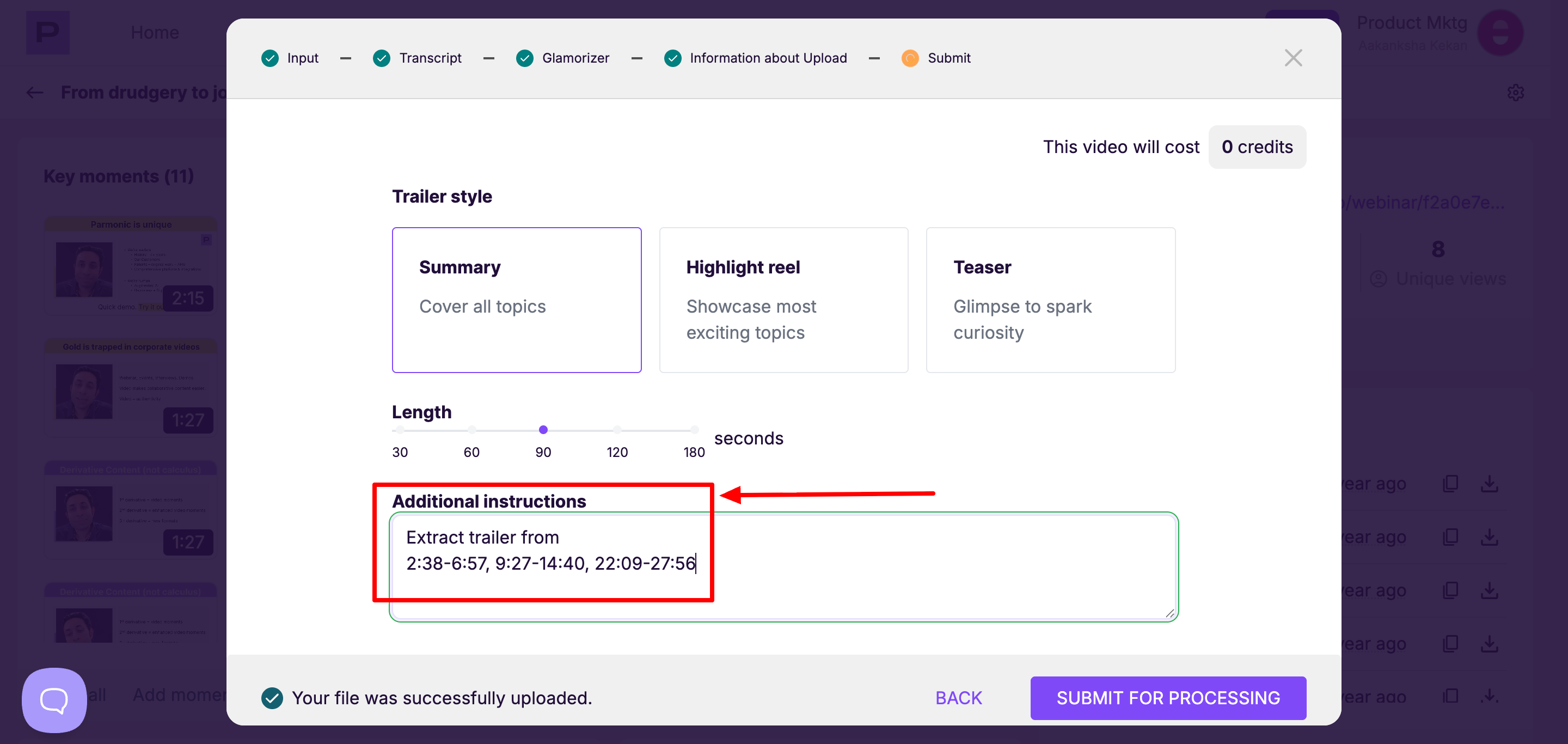
Task: Click the upload success checkmark icon
Action: pos(272,698)
